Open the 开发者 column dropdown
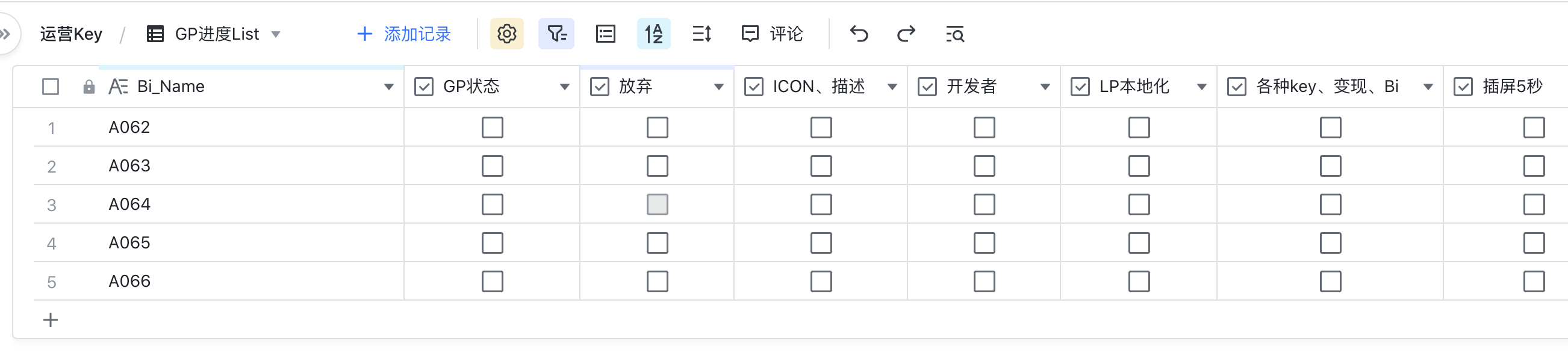This screenshot has width=1568, height=362. coord(1047,87)
